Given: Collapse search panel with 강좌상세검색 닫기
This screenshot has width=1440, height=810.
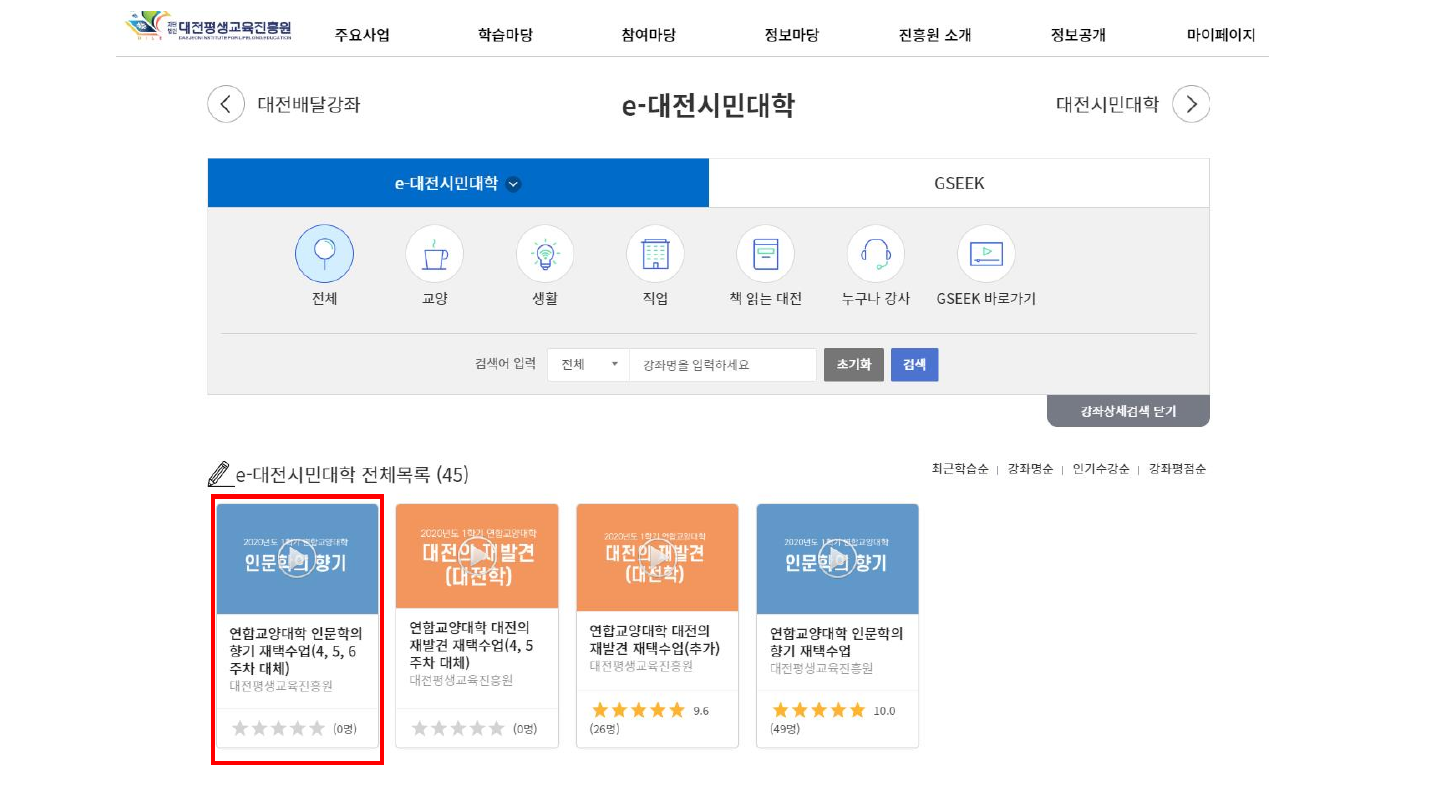Looking at the screenshot, I should [1128, 411].
